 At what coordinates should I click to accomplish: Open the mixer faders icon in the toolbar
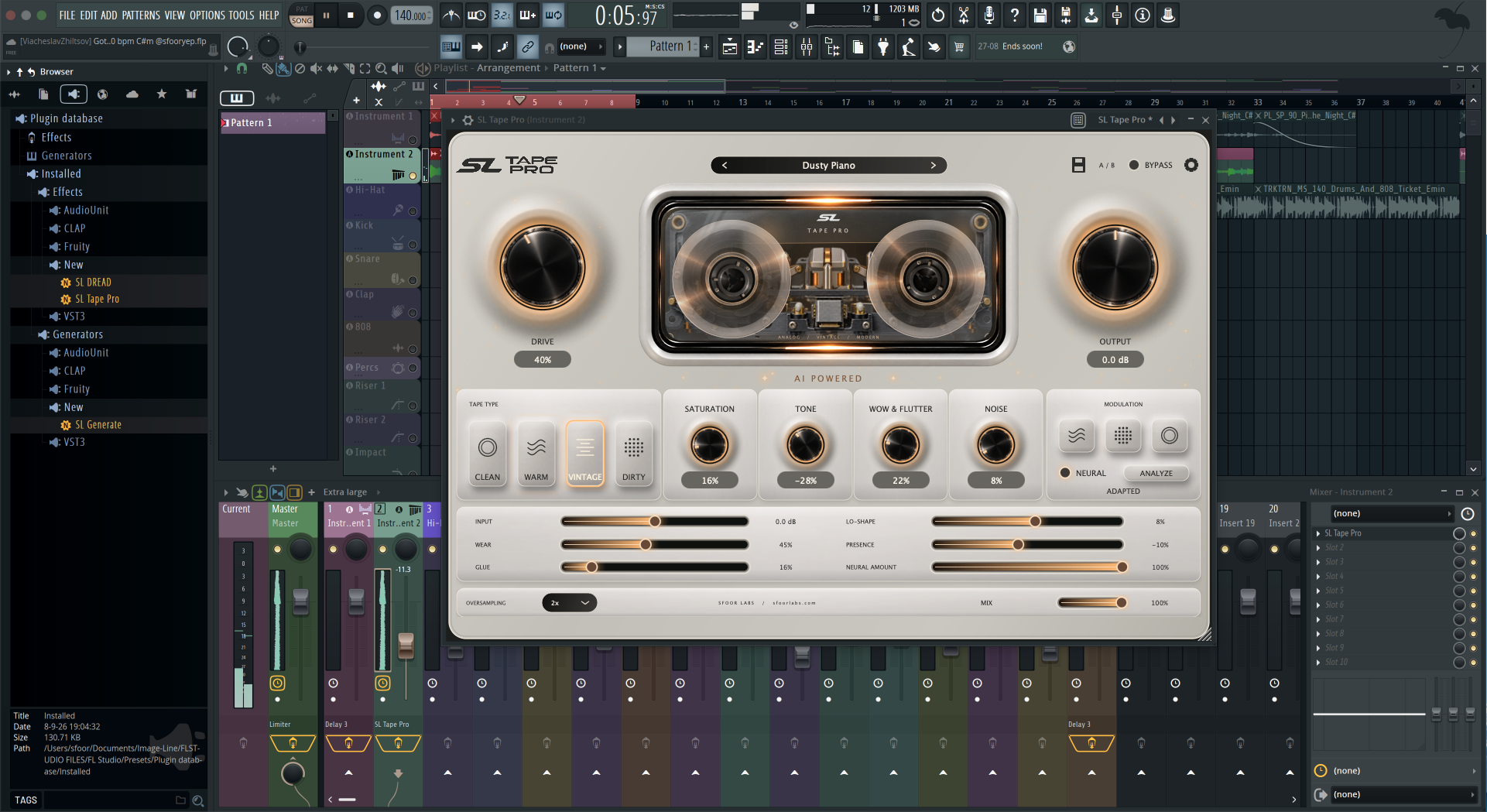coord(807,47)
